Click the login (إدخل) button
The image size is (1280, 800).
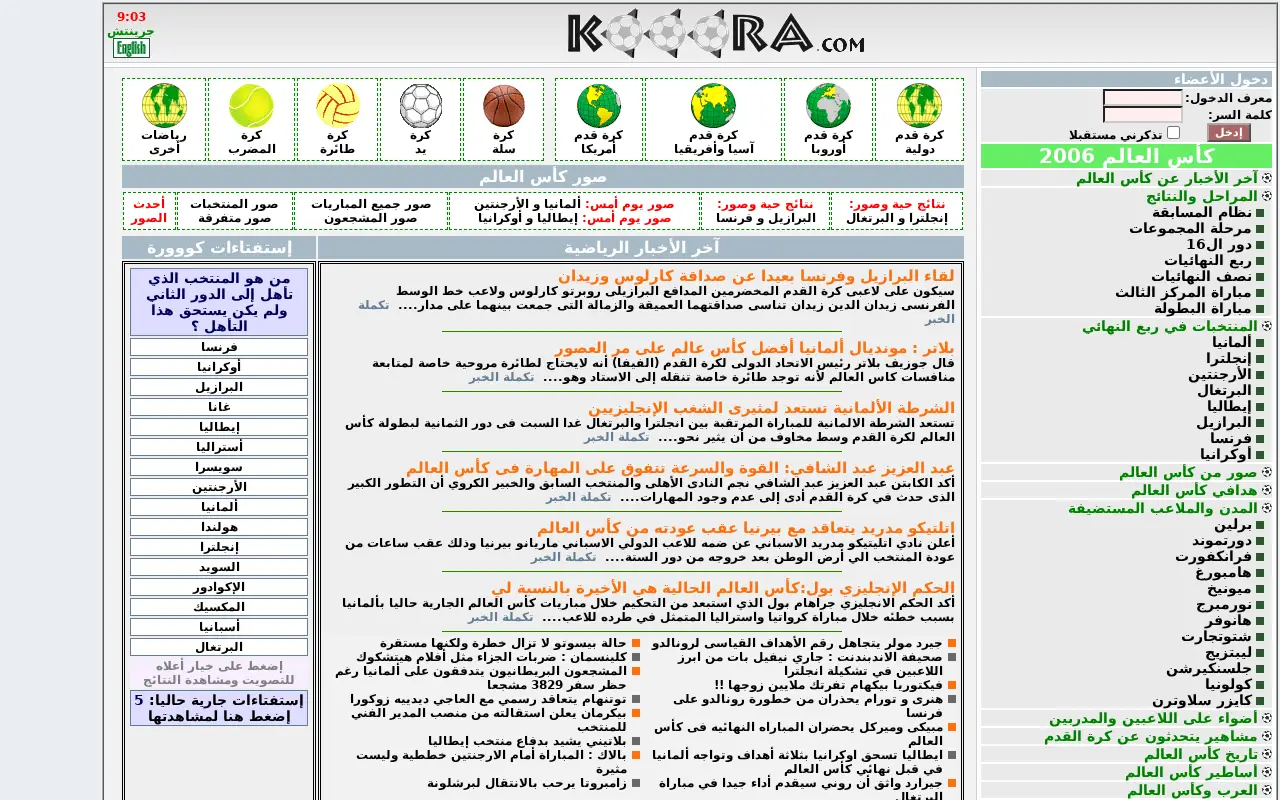click(1229, 133)
